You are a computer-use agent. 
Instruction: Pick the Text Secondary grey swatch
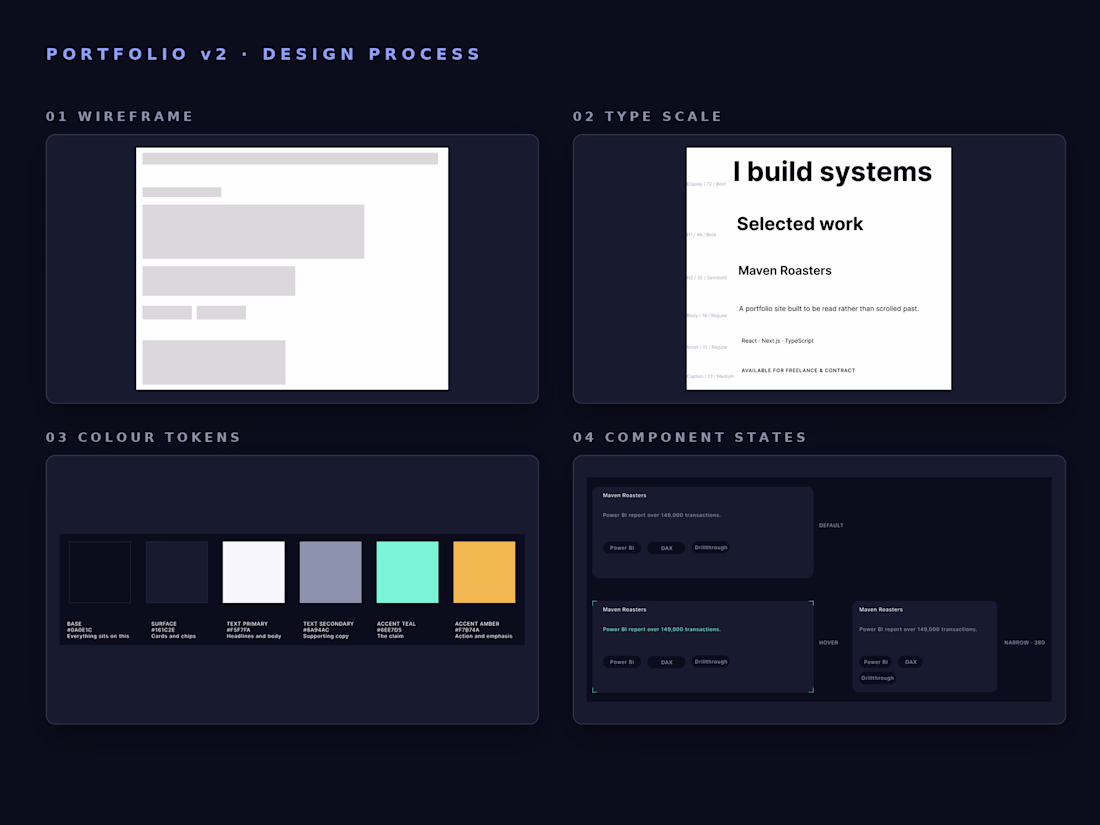point(330,572)
